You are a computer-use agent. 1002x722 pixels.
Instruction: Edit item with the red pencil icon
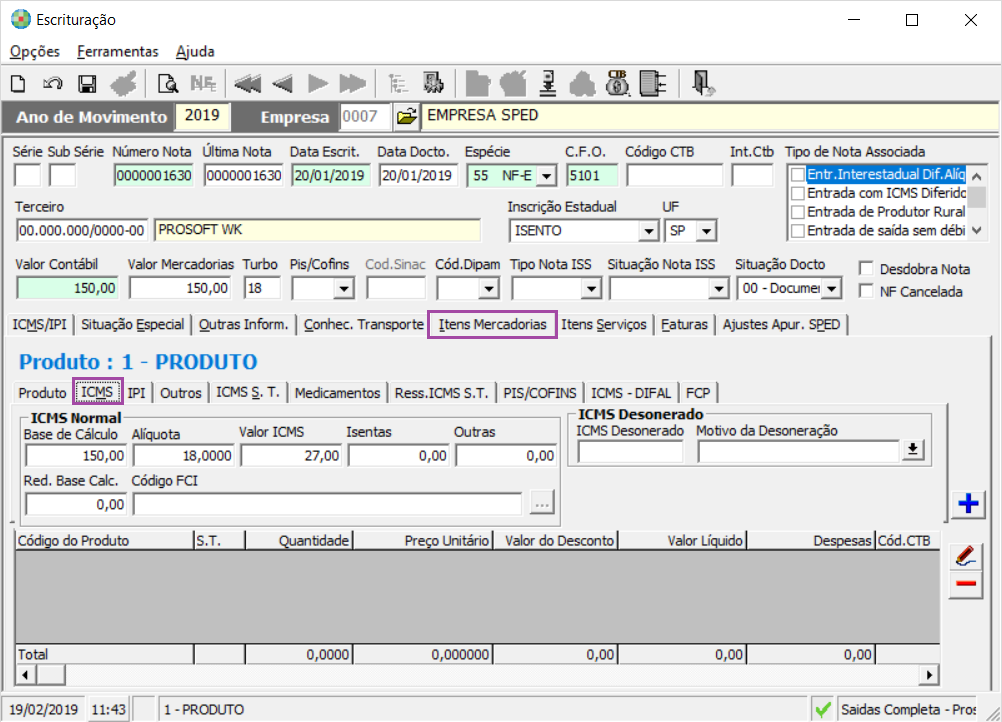[966, 555]
